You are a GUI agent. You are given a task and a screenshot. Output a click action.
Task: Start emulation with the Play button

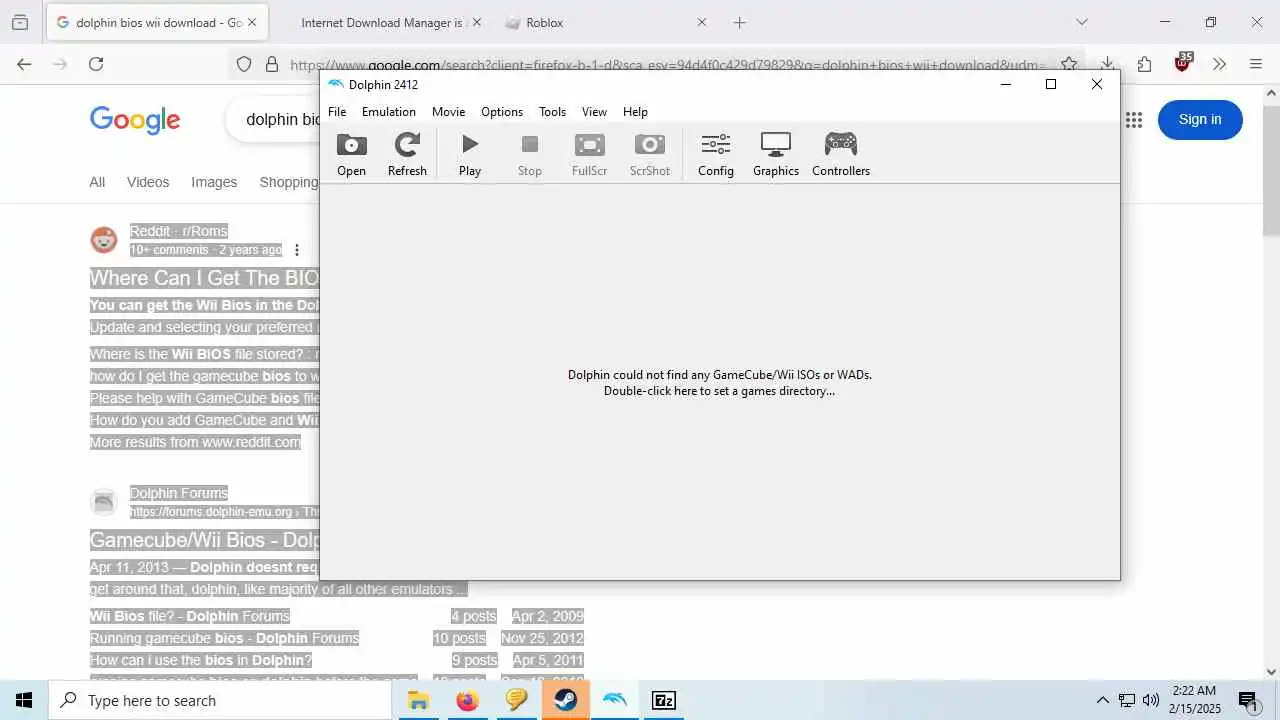[x=470, y=155]
